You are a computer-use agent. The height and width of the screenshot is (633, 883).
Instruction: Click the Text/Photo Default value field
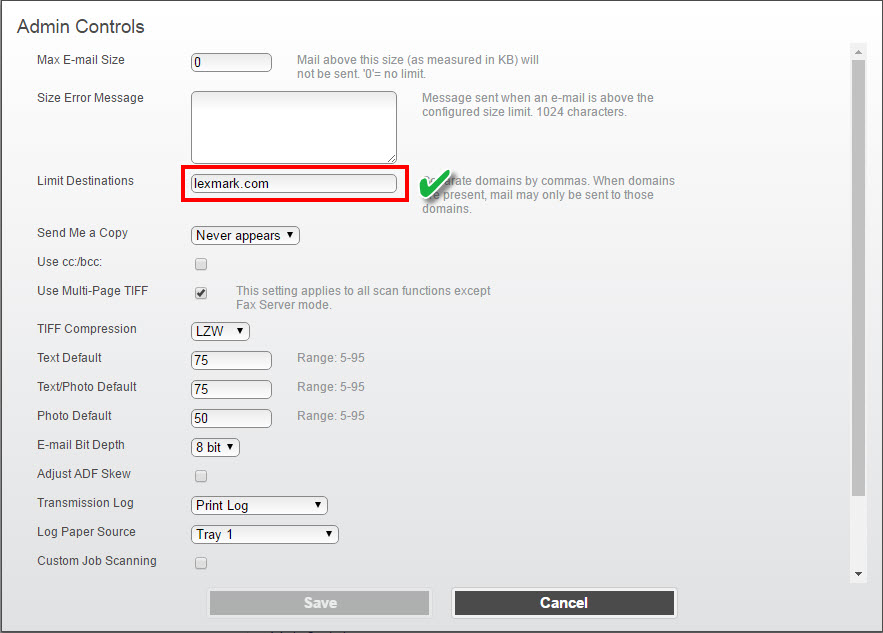click(x=231, y=389)
